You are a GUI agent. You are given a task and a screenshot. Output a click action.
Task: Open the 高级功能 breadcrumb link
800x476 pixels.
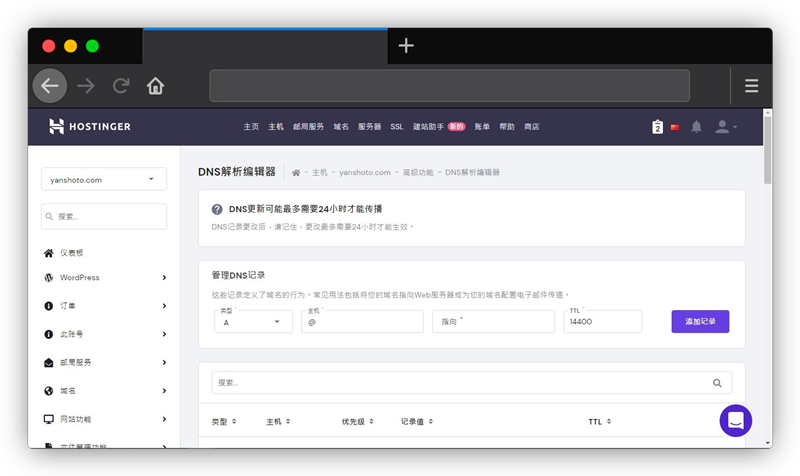[x=418, y=172]
